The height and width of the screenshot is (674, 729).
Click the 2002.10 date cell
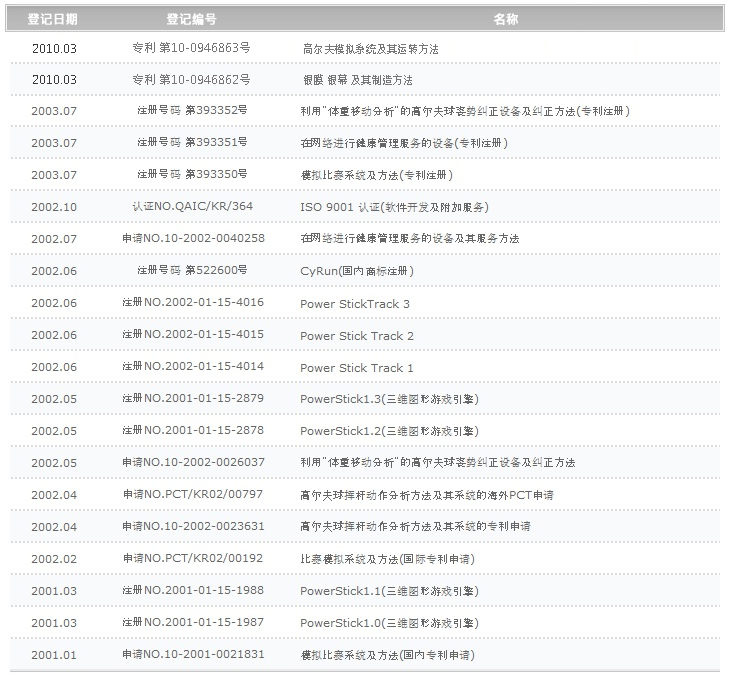coord(54,207)
